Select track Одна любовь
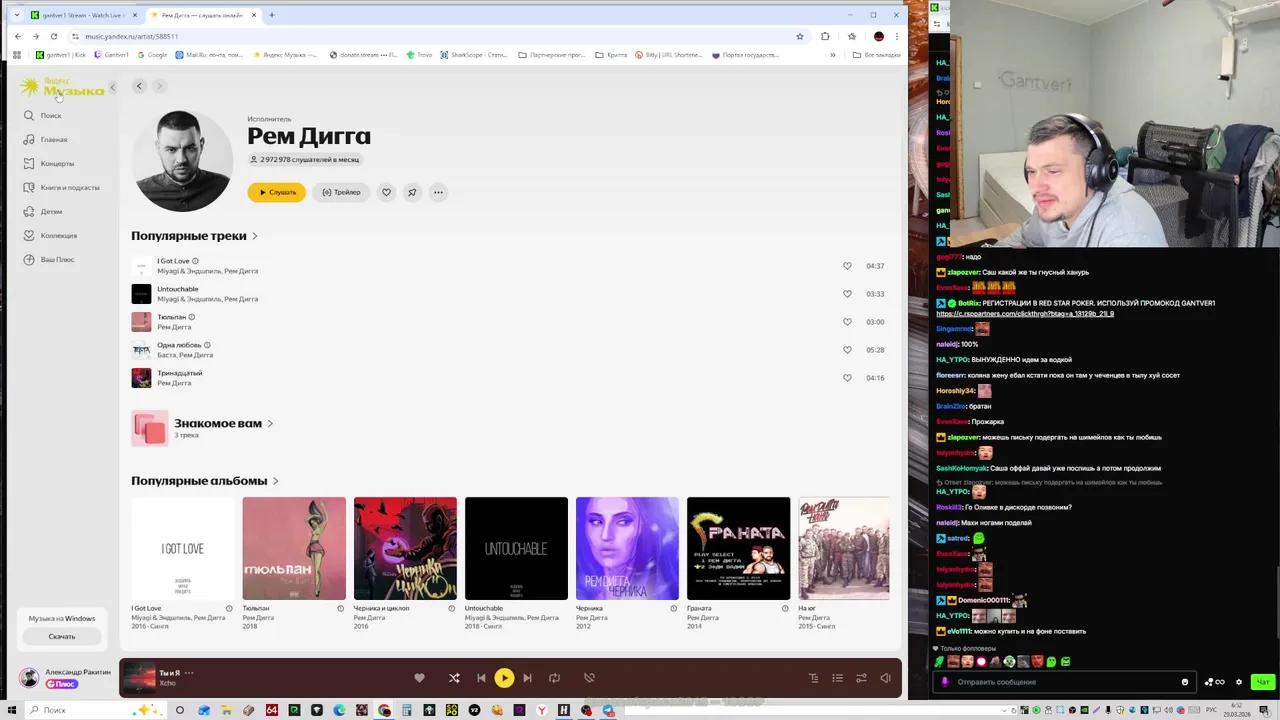 [179, 345]
